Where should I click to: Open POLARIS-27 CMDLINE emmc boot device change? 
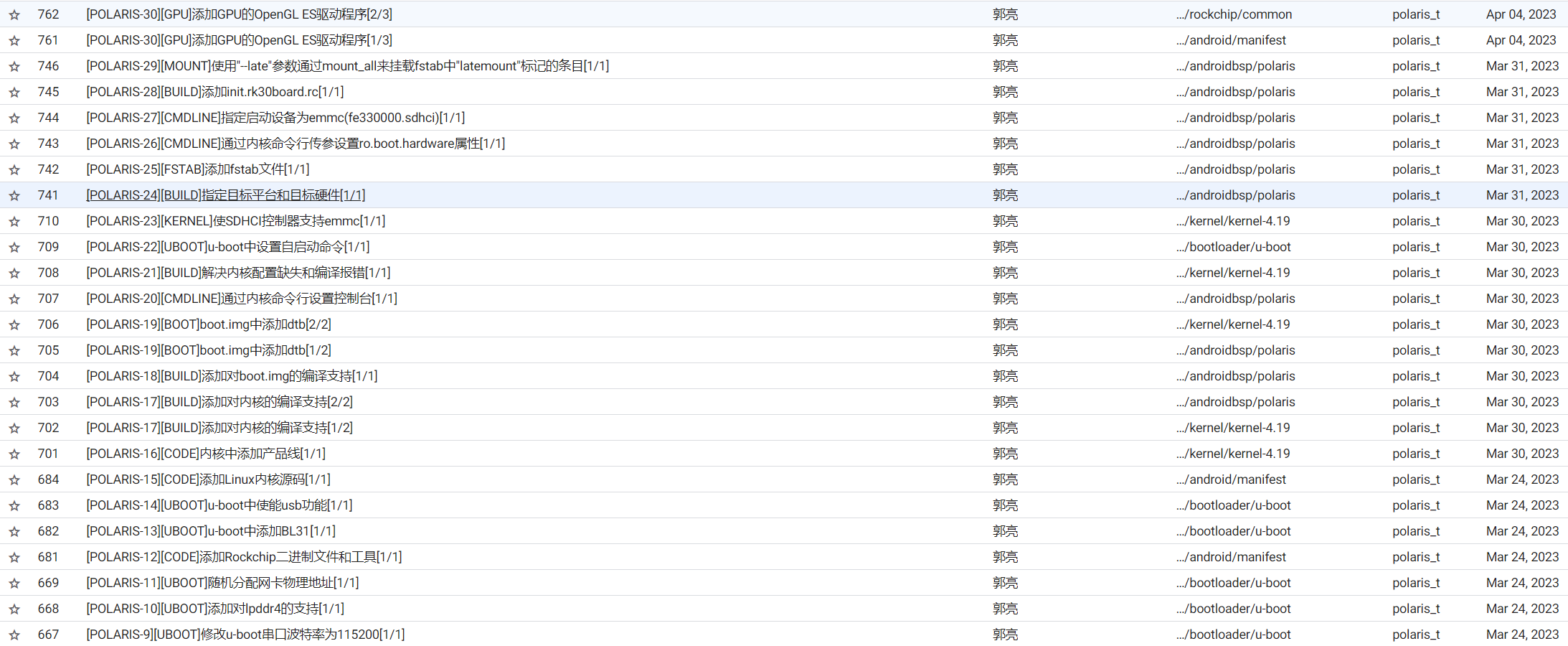coord(275,118)
